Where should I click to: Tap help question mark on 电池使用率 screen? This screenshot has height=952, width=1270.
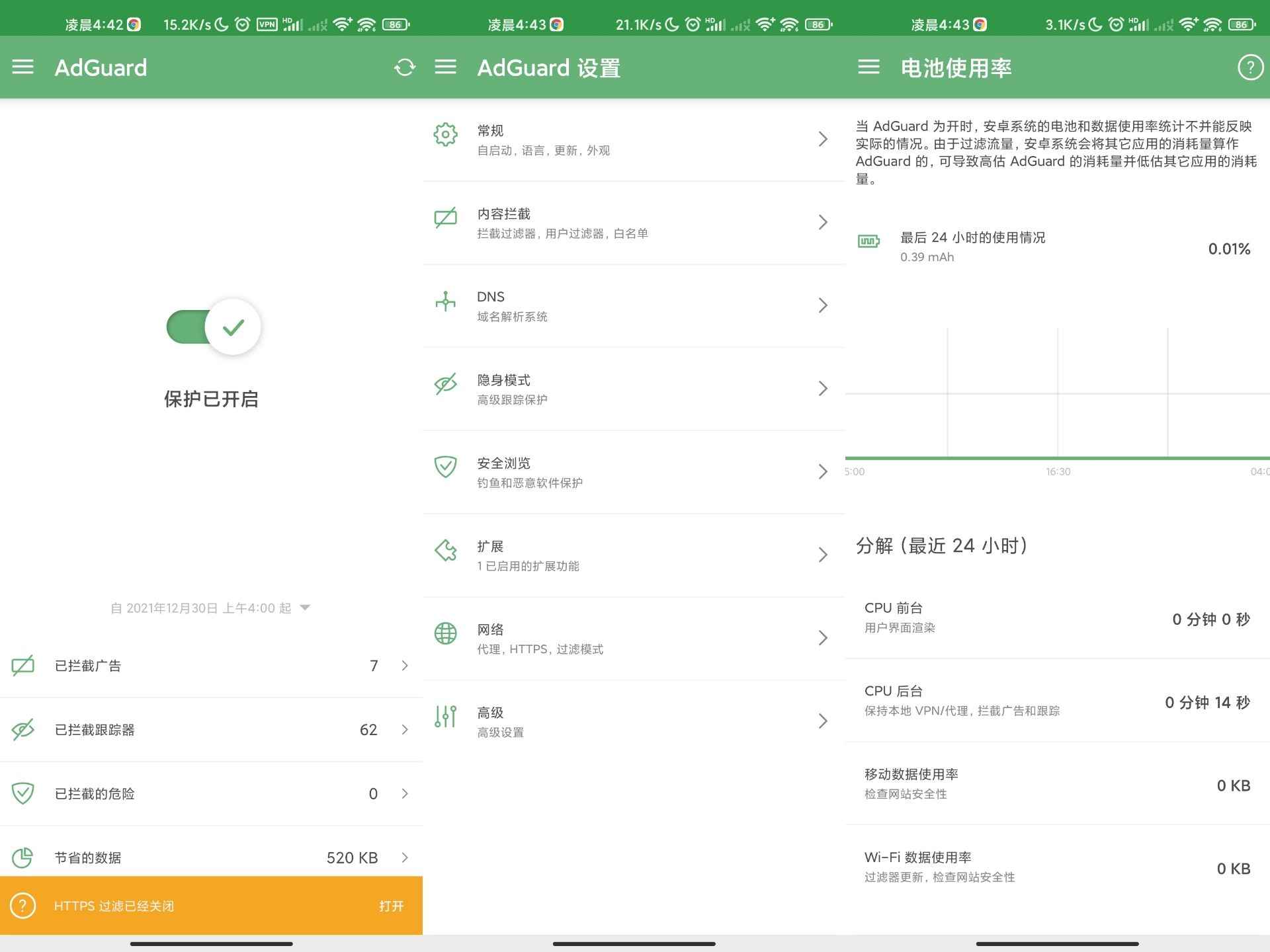[x=1249, y=67]
